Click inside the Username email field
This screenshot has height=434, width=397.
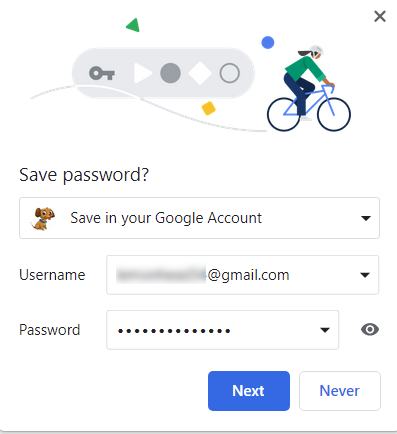click(x=242, y=275)
